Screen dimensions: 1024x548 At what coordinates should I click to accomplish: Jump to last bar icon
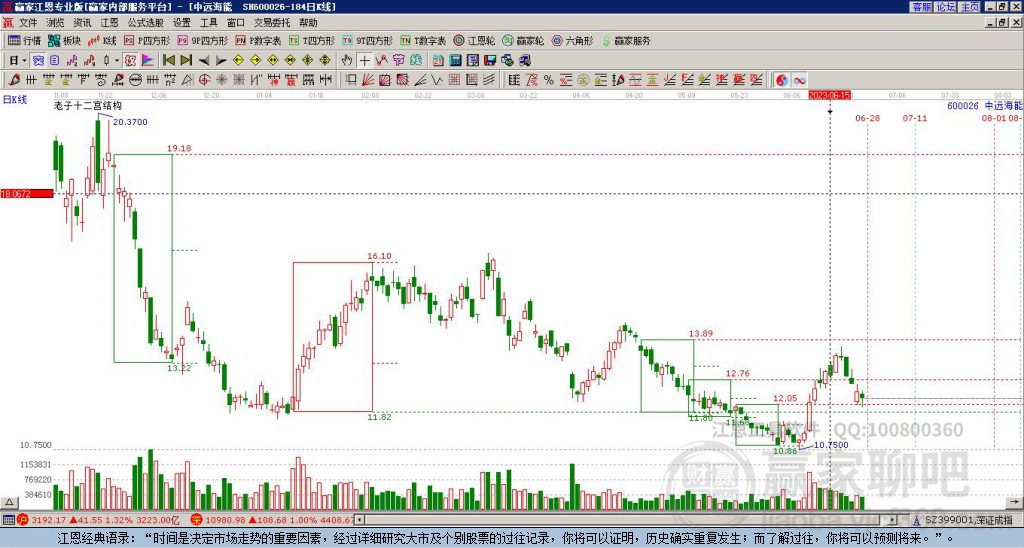(x=186, y=60)
